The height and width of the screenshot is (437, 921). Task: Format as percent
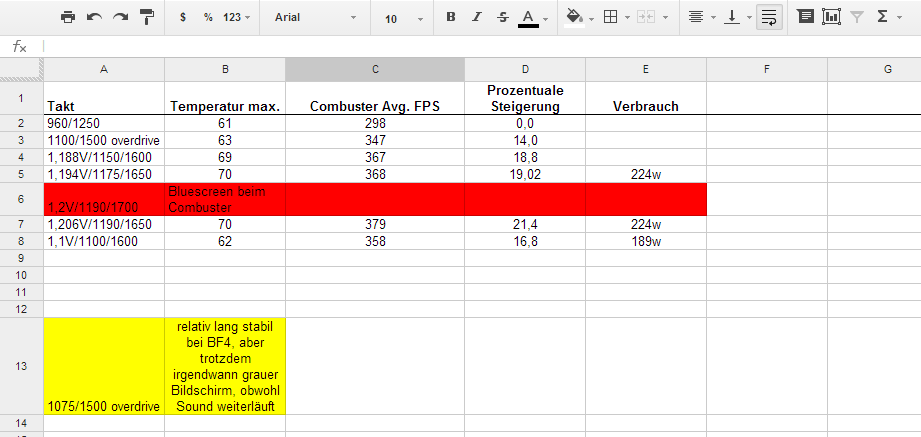tap(208, 17)
